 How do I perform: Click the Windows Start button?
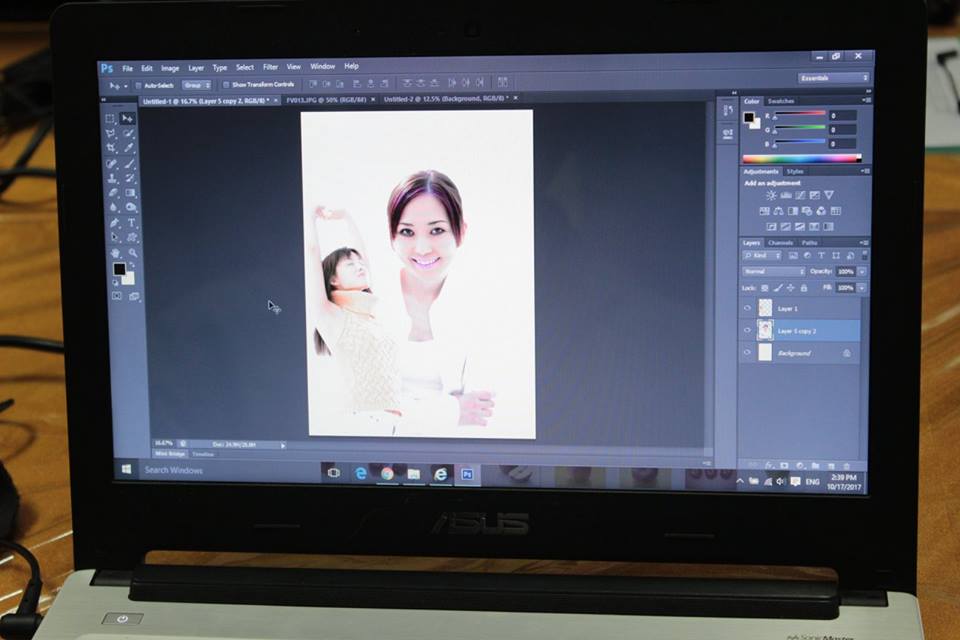[127, 469]
